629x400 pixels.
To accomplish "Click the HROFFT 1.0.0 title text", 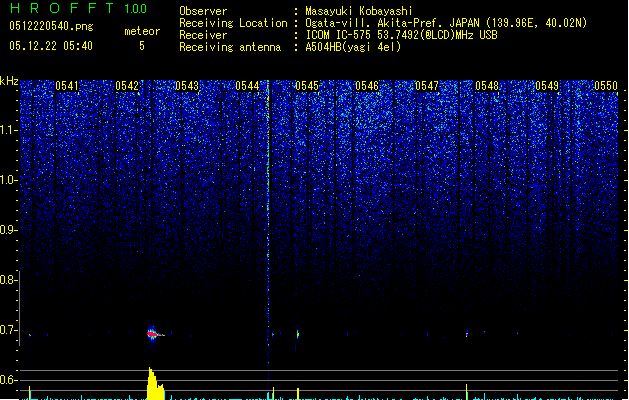I will [79, 8].
